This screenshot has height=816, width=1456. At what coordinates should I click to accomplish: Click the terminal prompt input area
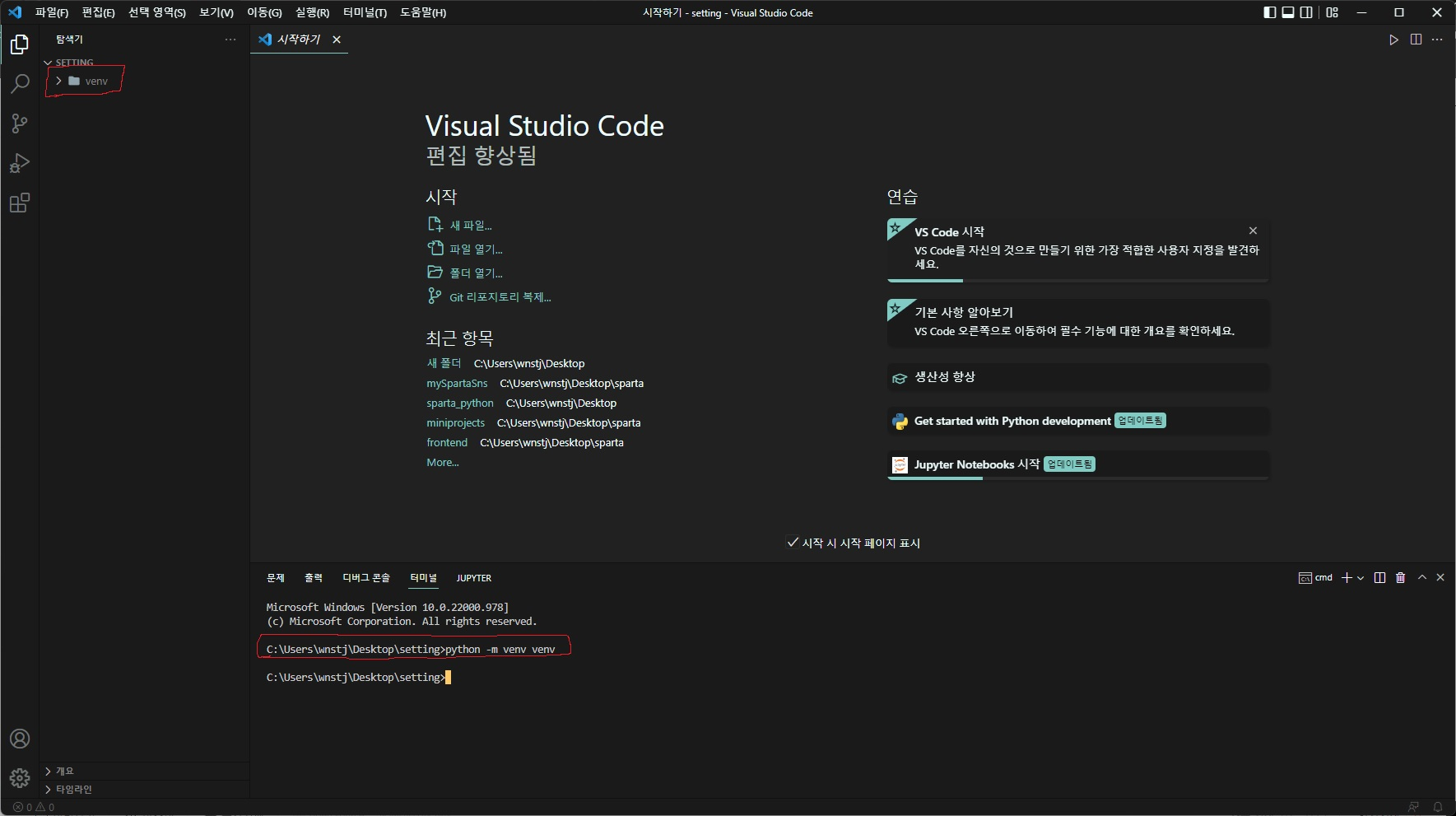[x=448, y=678]
